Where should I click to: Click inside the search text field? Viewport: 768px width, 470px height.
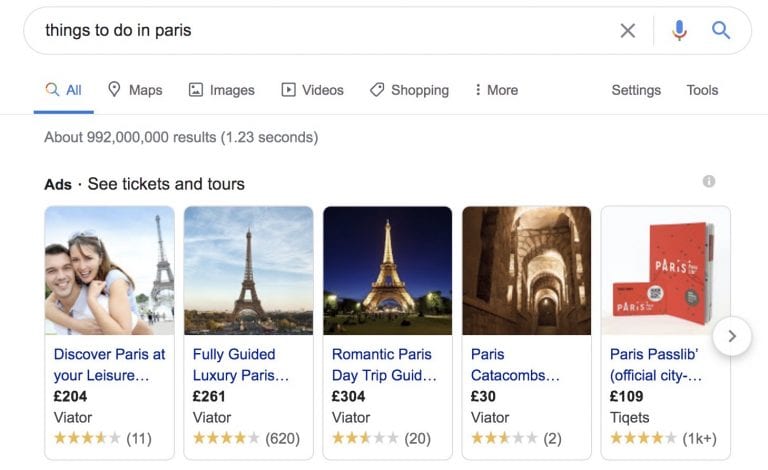pyautogui.click(x=323, y=31)
